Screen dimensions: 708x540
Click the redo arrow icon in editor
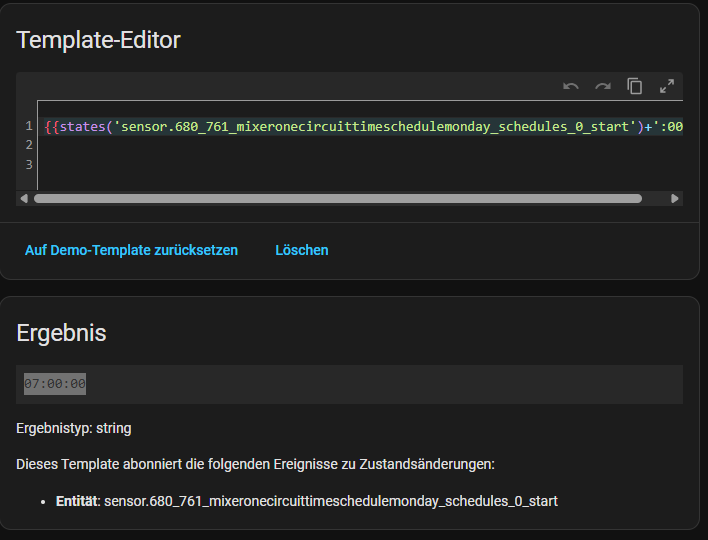(603, 87)
